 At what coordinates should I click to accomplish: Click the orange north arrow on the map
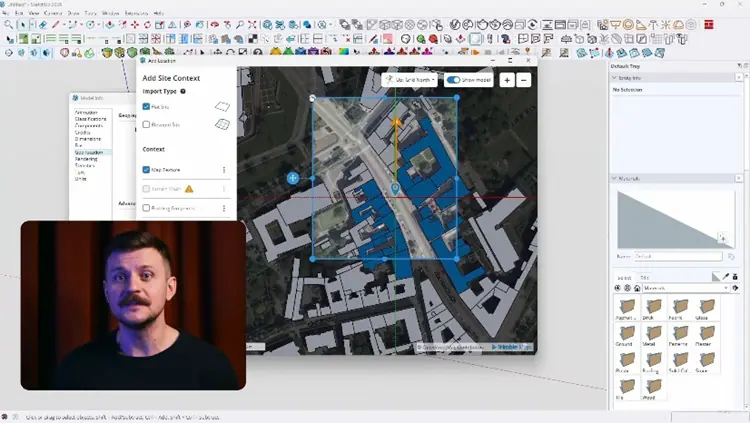(x=396, y=122)
